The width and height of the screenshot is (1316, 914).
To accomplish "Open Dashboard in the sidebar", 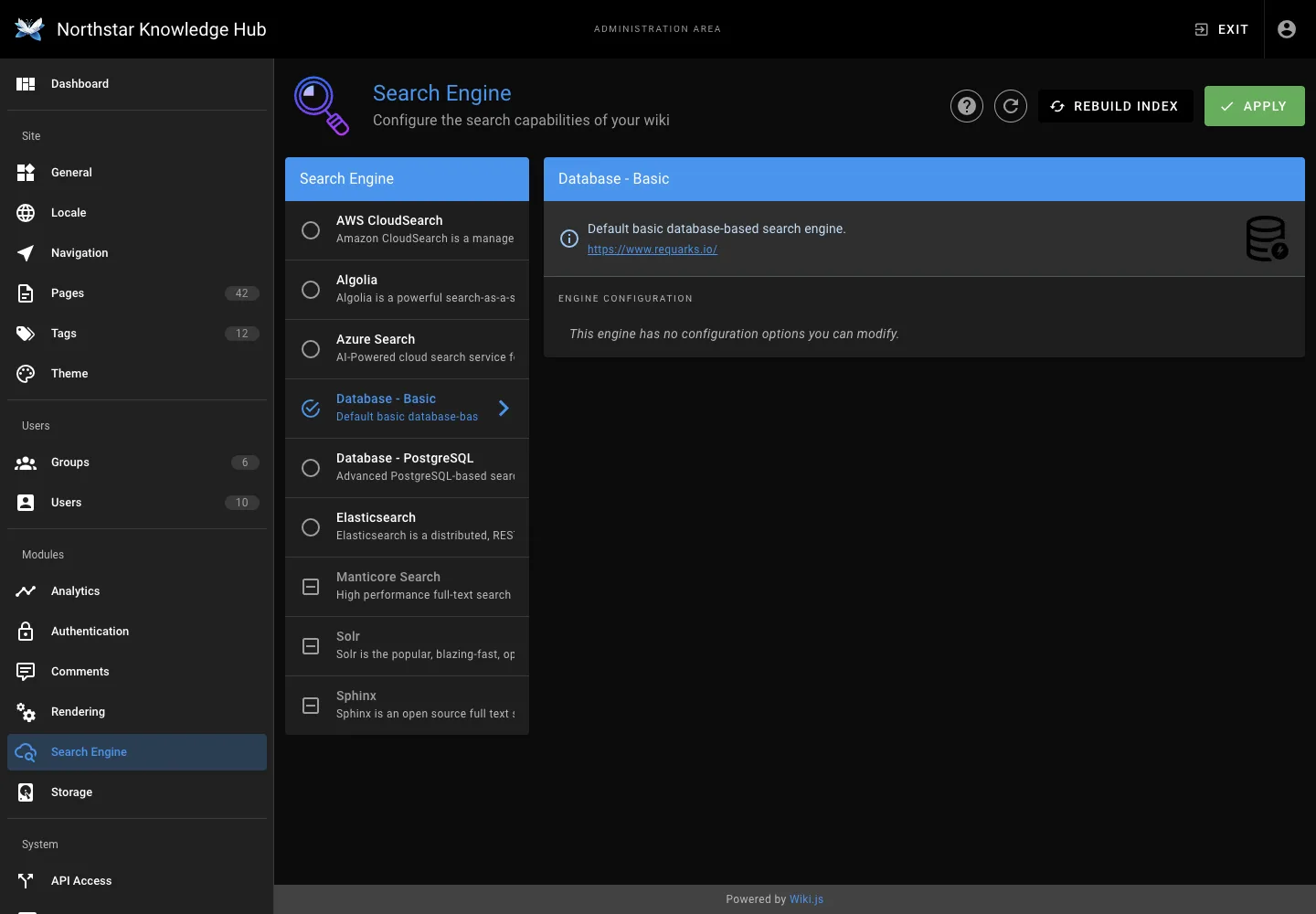I will tap(137, 84).
